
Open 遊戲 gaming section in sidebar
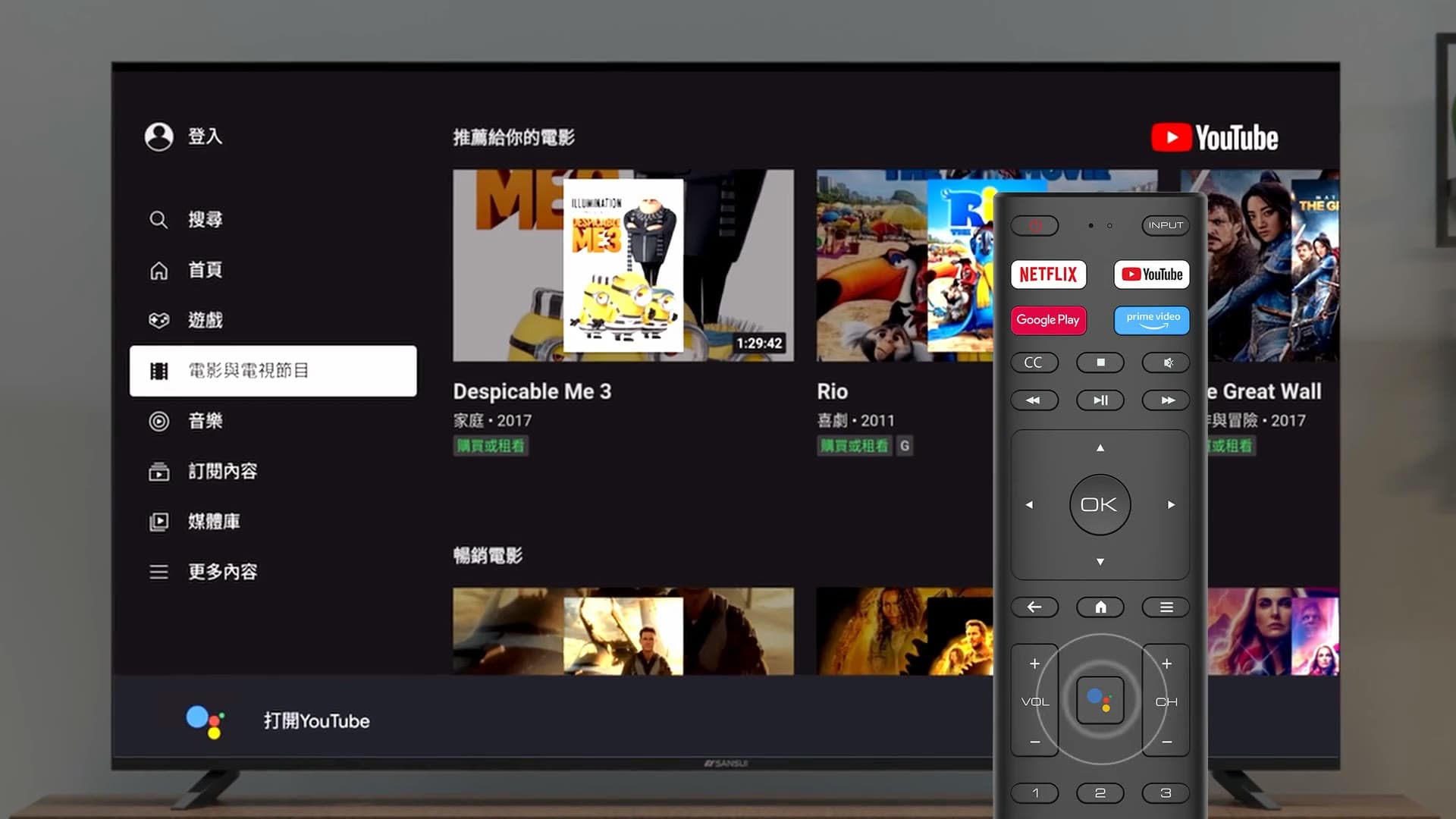pos(186,320)
